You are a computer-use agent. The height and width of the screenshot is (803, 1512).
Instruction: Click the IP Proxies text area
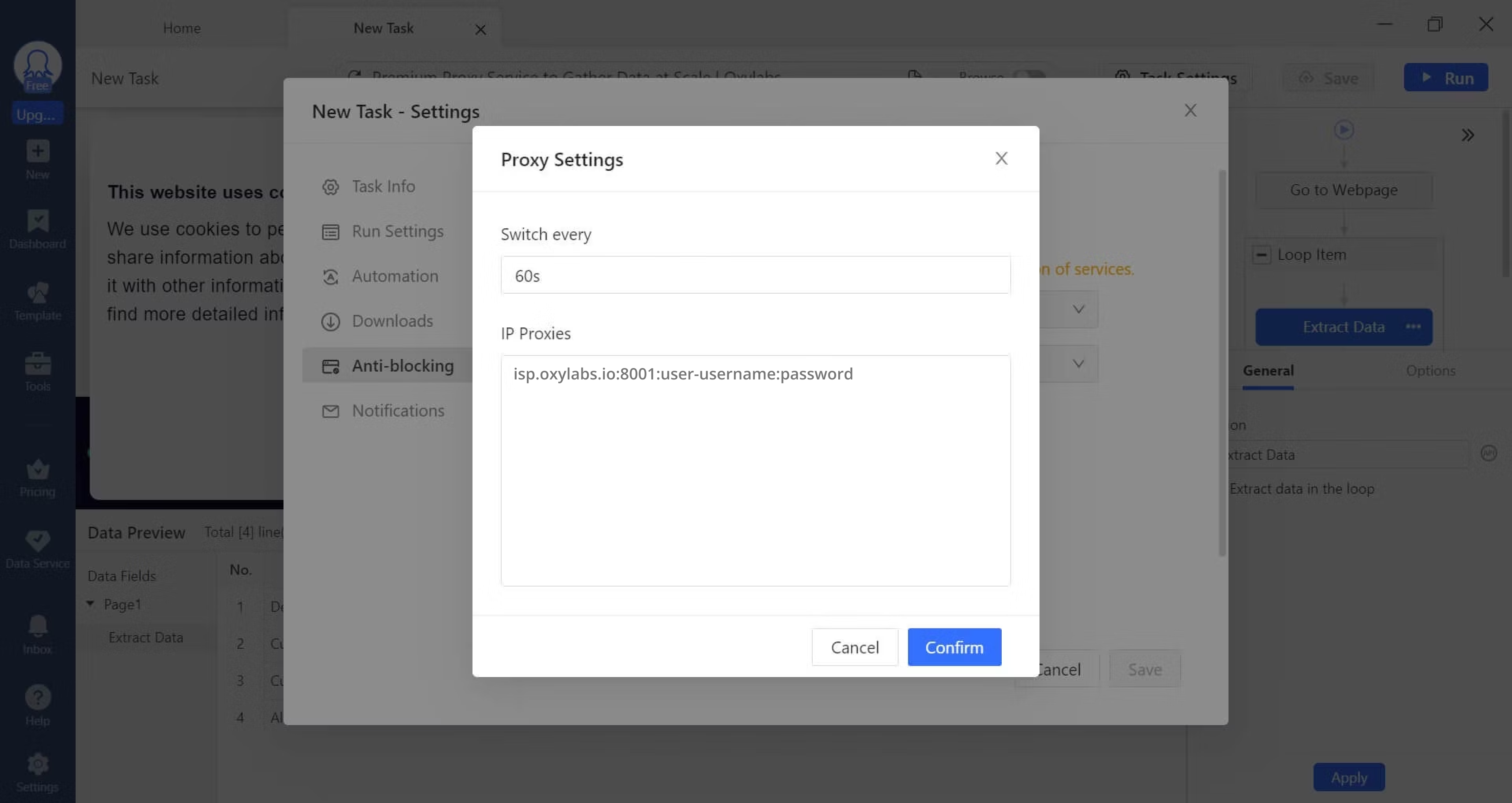tap(755, 470)
